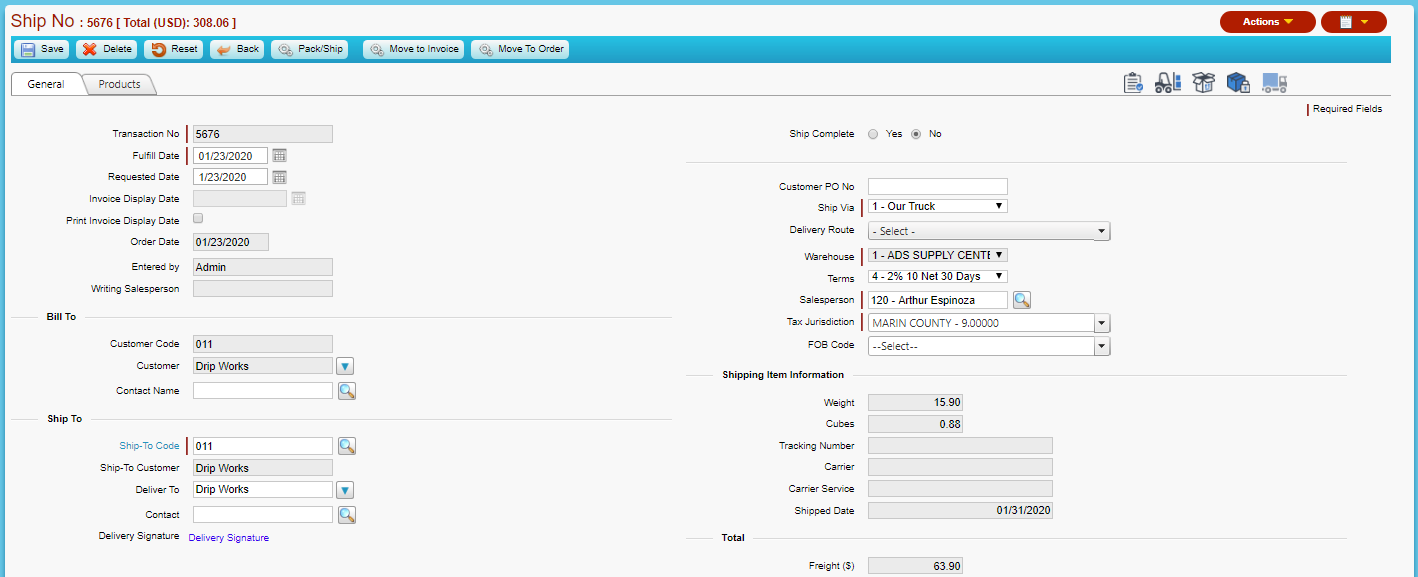
Task: Search Ship To Contact lookup magnifier
Action: coord(347,515)
